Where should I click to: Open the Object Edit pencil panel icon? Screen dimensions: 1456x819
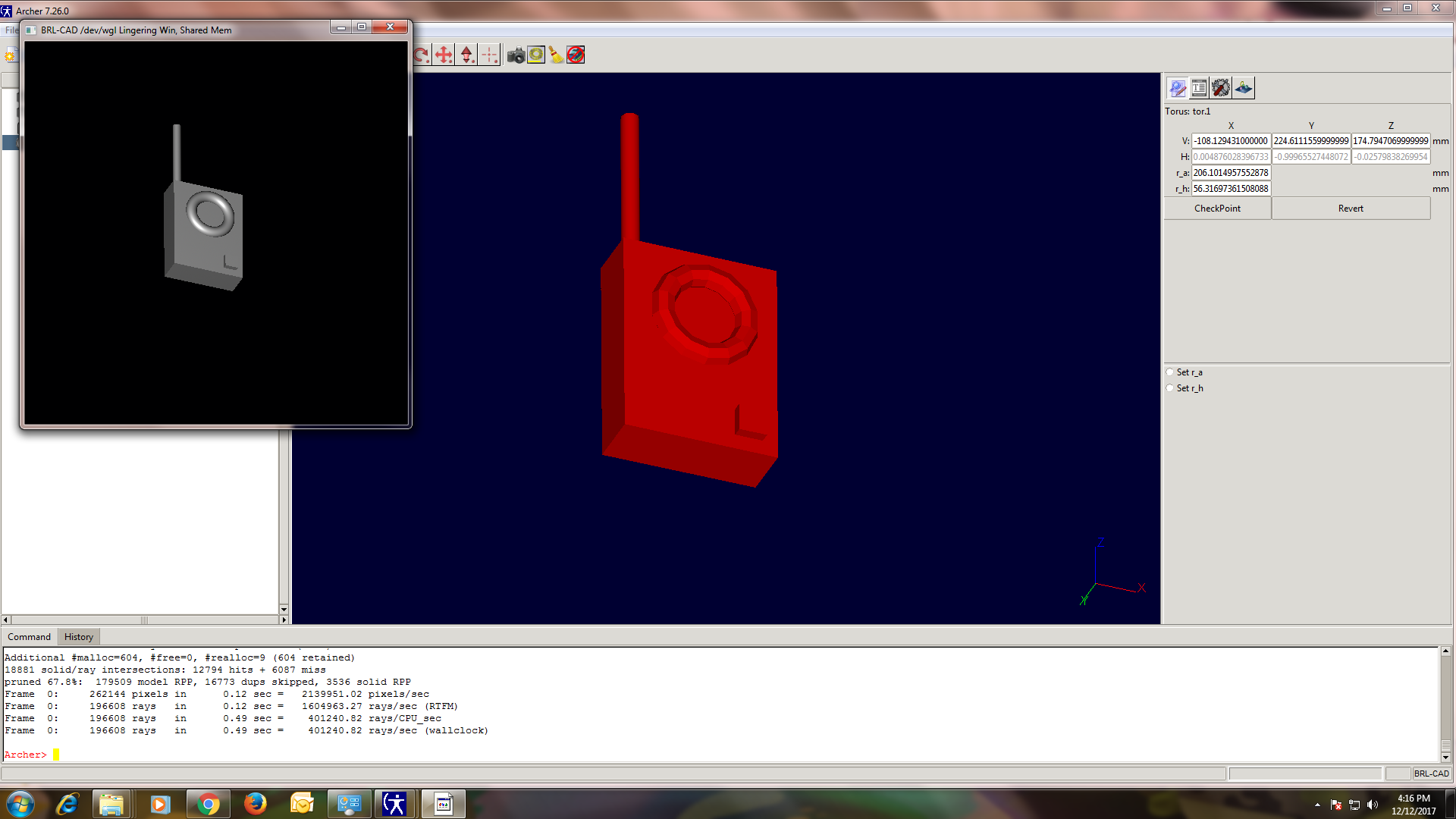coord(1178,88)
